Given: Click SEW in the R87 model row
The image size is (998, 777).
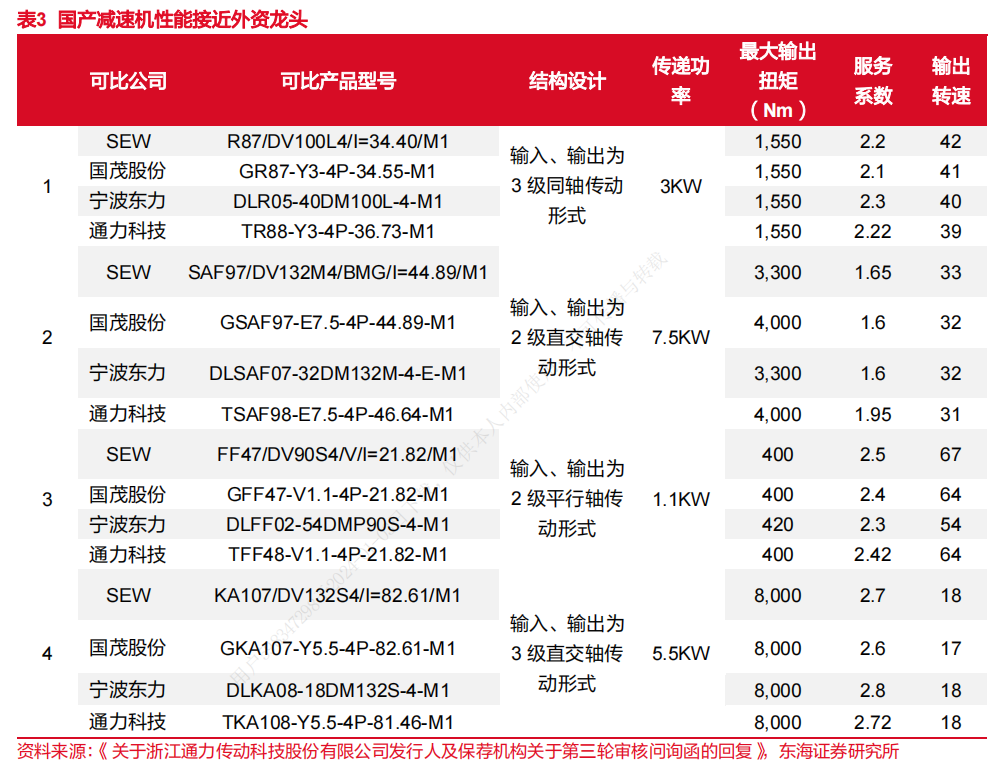Looking at the screenshot, I should pos(128,141).
